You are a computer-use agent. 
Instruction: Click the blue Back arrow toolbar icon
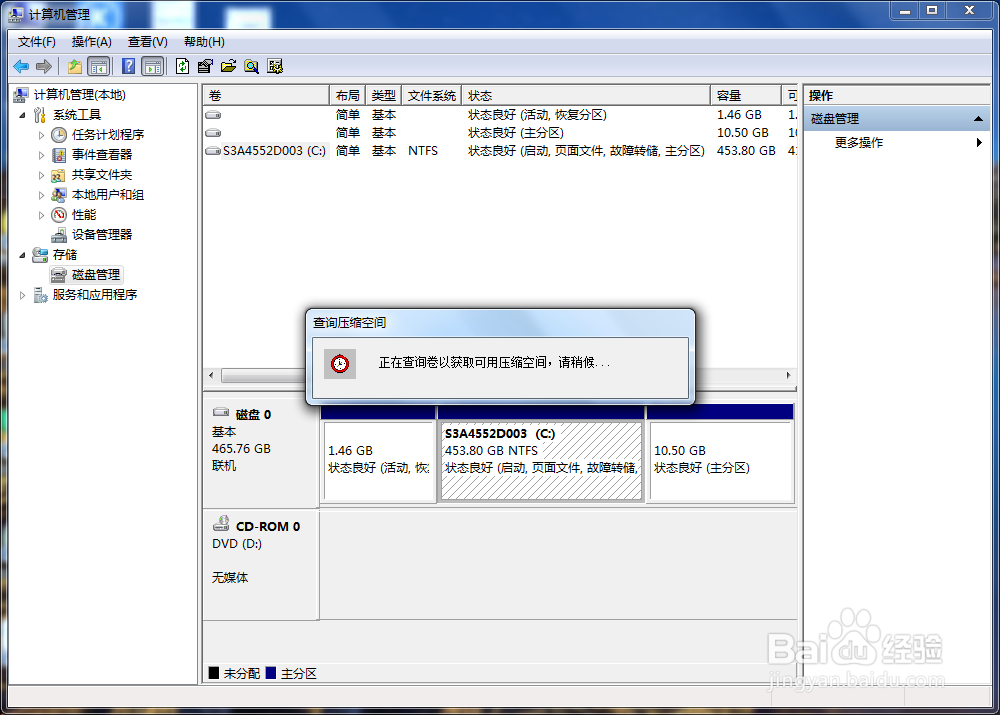point(21,66)
